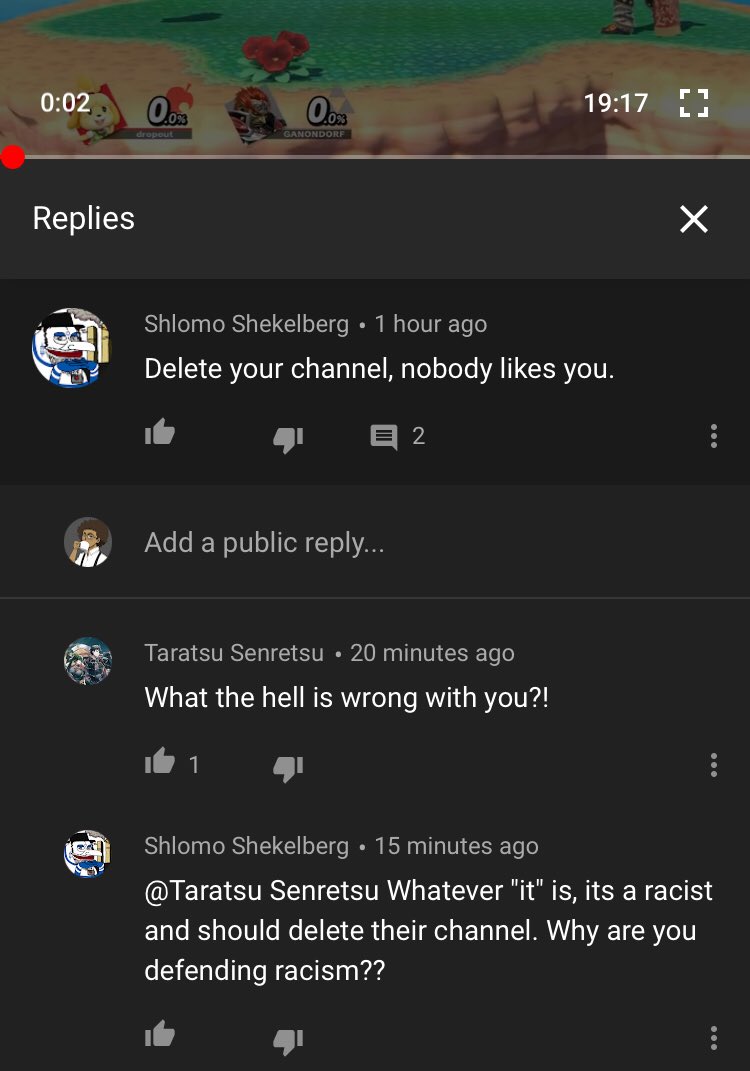Open options menu for Taratsu's reply
This screenshot has height=1071, width=750.
coord(714,765)
